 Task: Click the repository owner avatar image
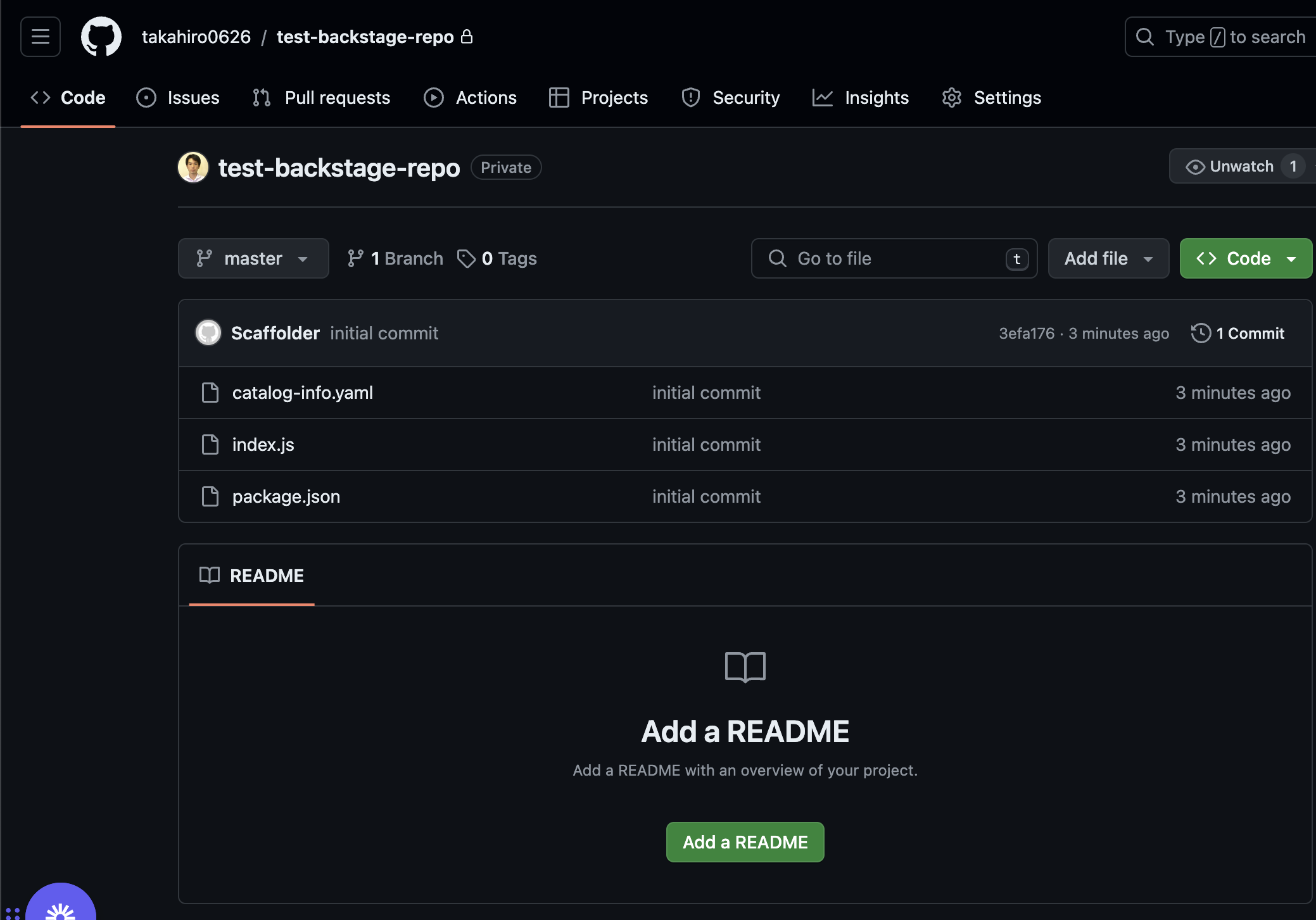(193, 168)
